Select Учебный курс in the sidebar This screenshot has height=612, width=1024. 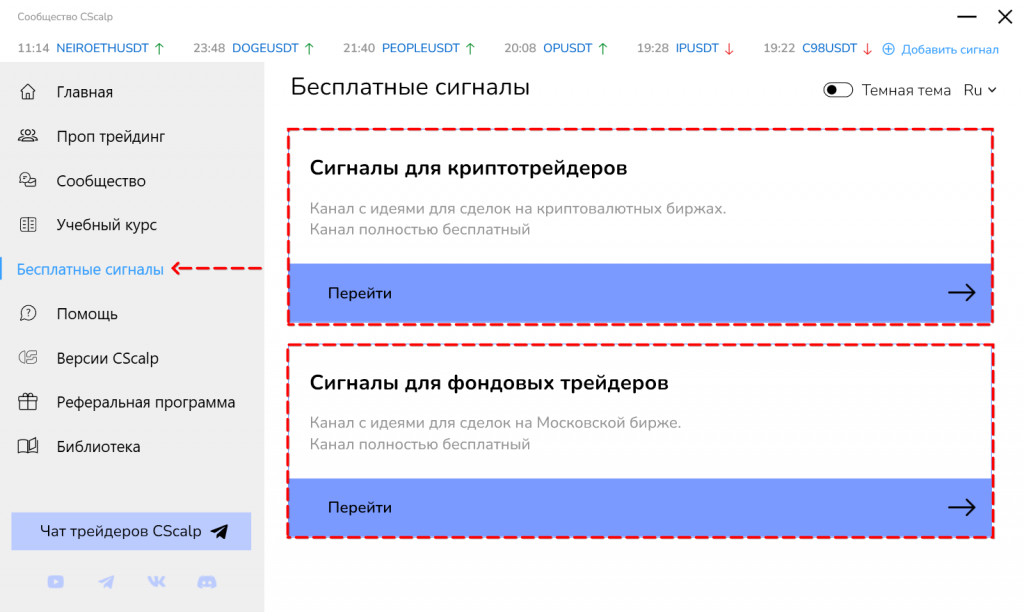[x=106, y=225]
